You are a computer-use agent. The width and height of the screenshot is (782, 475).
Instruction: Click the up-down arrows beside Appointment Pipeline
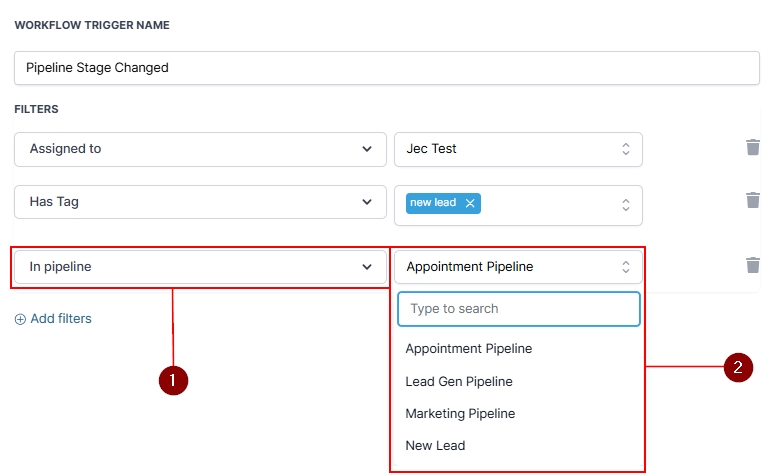click(626, 266)
